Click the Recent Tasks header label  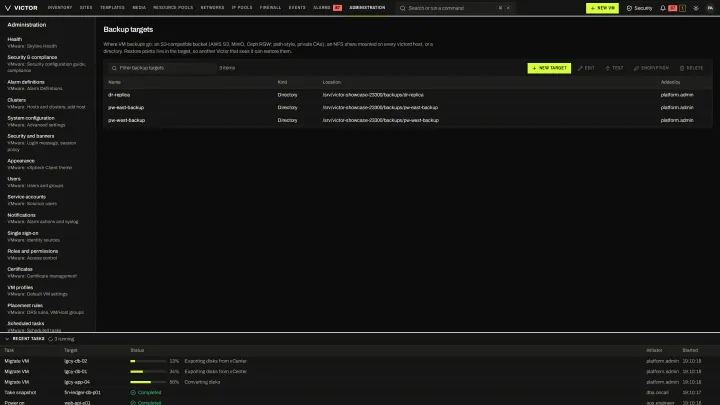tap(28, 339)
